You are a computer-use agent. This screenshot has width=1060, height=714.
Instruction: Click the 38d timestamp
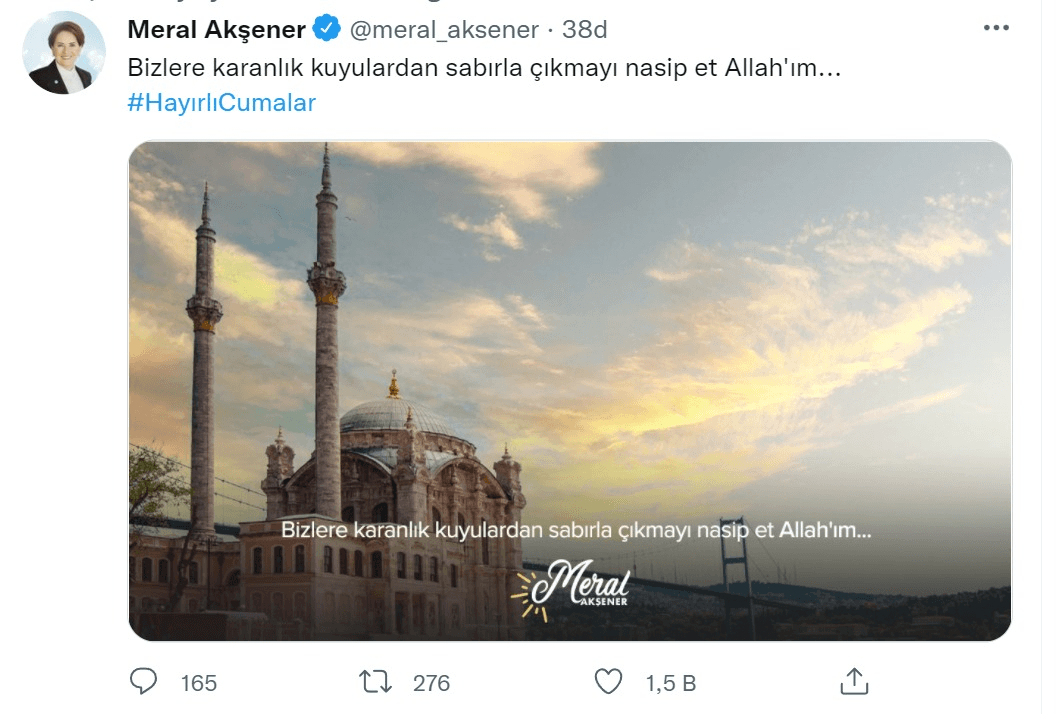(585, 30)
